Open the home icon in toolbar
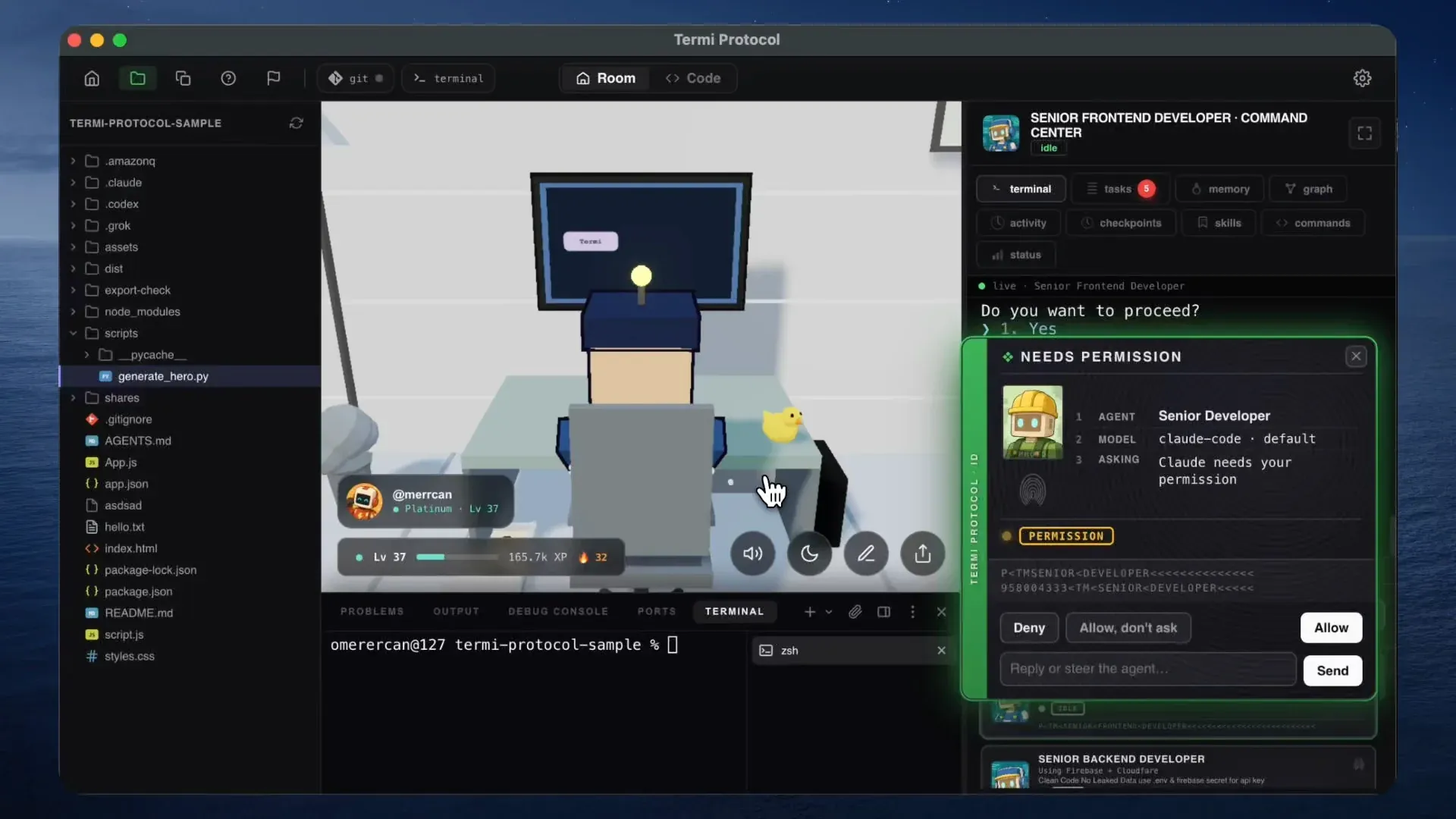Screen dimensions: 1456x819 pos(92,78)
